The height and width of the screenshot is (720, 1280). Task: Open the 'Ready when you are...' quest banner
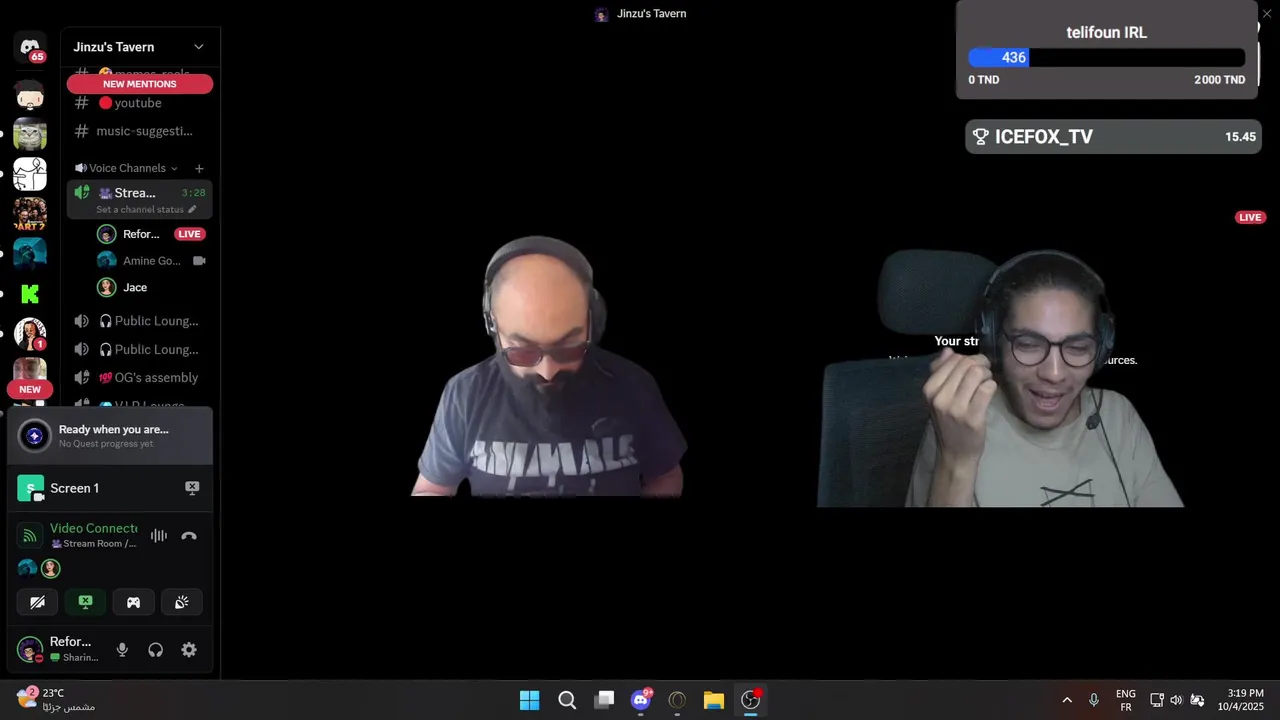coord(110,436)
